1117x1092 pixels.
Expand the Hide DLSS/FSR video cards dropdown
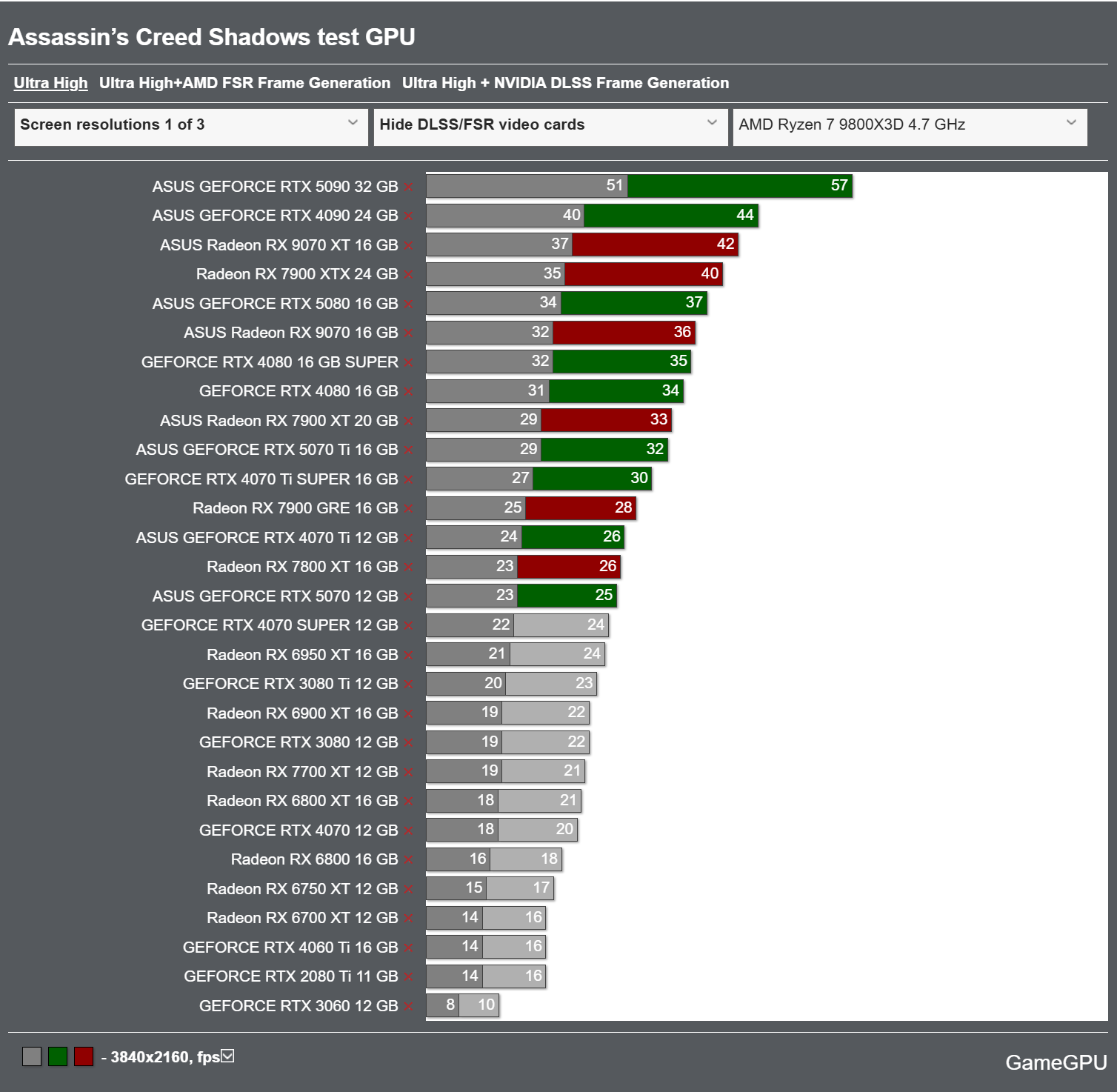coord(550,125)
